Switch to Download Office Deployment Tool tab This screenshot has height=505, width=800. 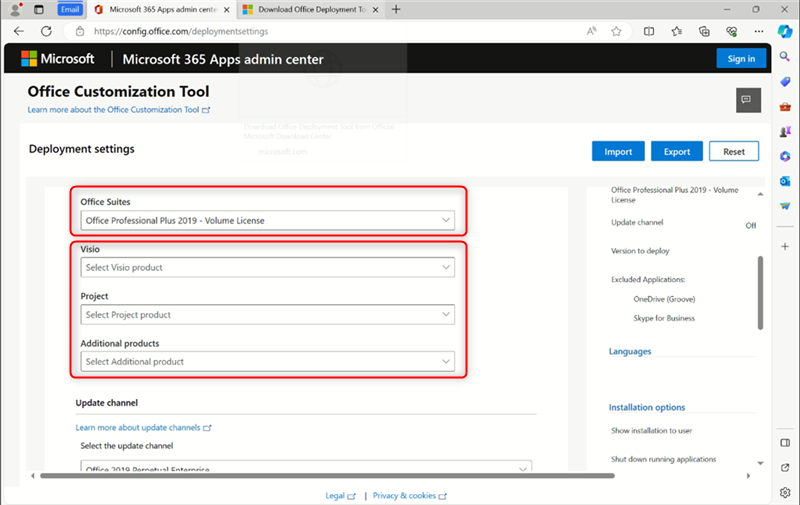click(x=310, y=10)
